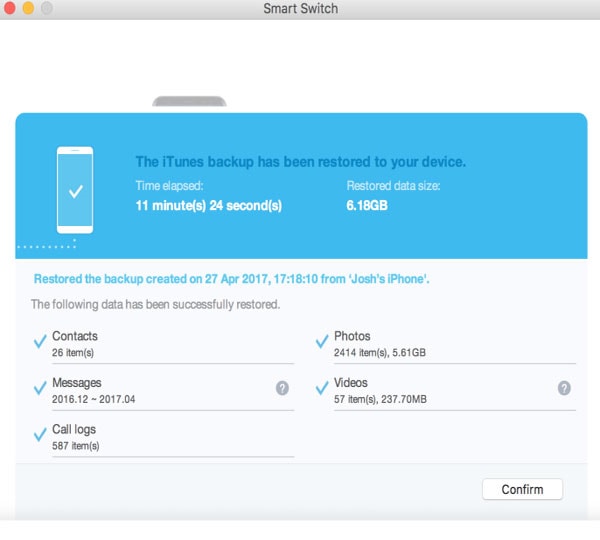
Task: Click the 'Time elapsed:' label
Action: tap(170, 186)
